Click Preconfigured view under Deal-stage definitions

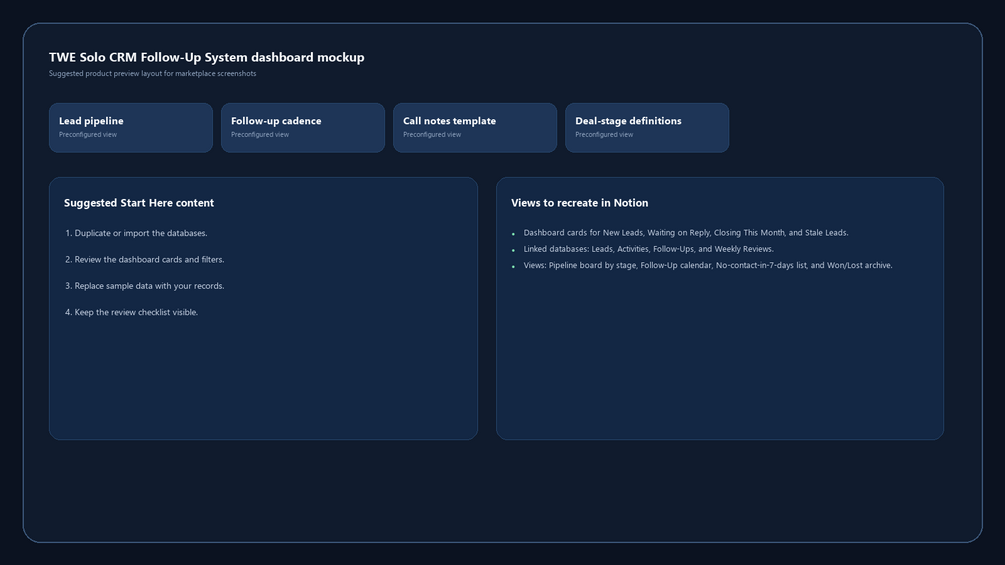click(604, 135)
